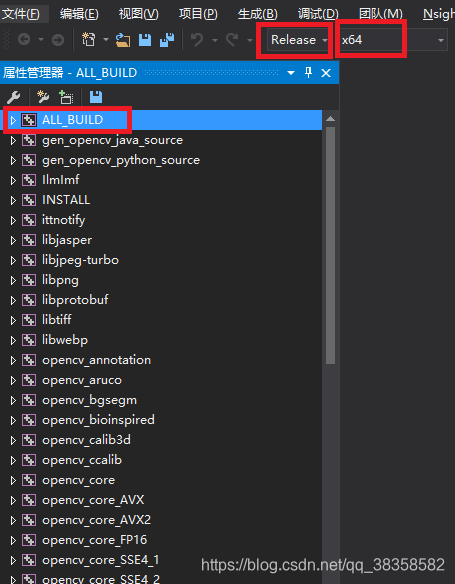Open the navigate backward history dropdown
Image resolution: width=455 pixels, height=584 pixels.
click(x=41, y=39)
